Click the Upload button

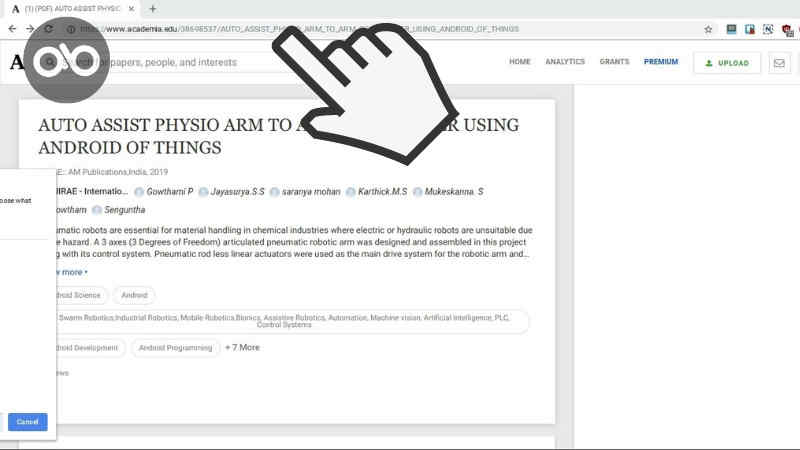click(727, 63)
